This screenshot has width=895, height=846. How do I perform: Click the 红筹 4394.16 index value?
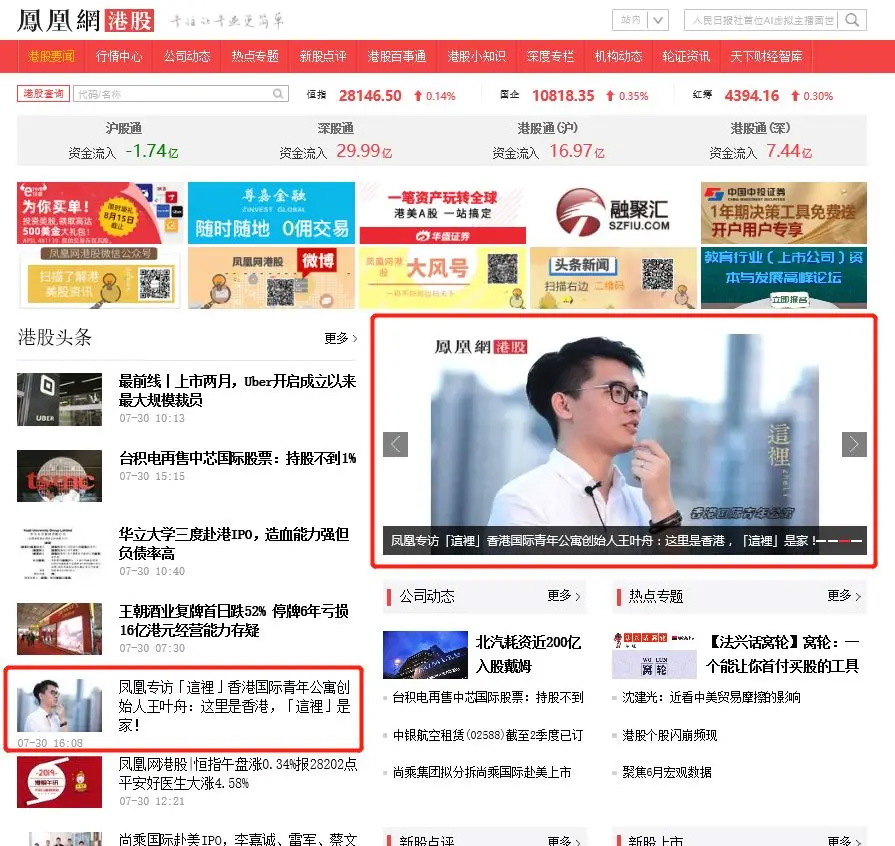point(751,95)
